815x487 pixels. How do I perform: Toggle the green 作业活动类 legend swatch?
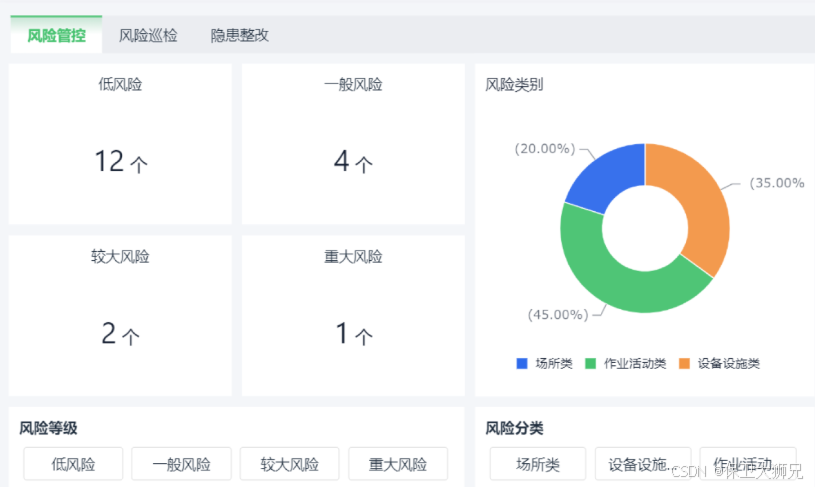click(590, 363)
